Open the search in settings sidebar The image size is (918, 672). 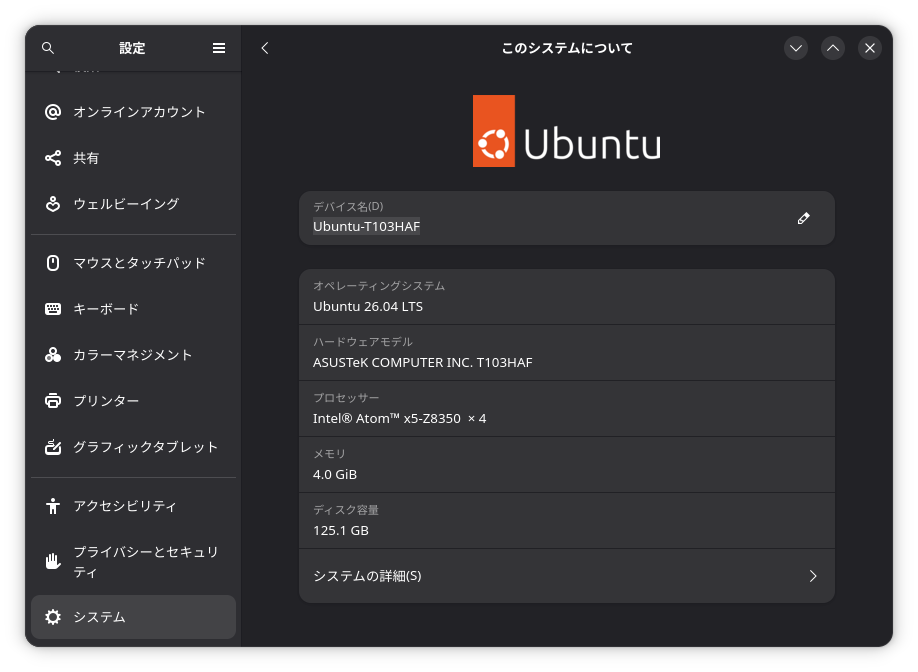point(48,48)
